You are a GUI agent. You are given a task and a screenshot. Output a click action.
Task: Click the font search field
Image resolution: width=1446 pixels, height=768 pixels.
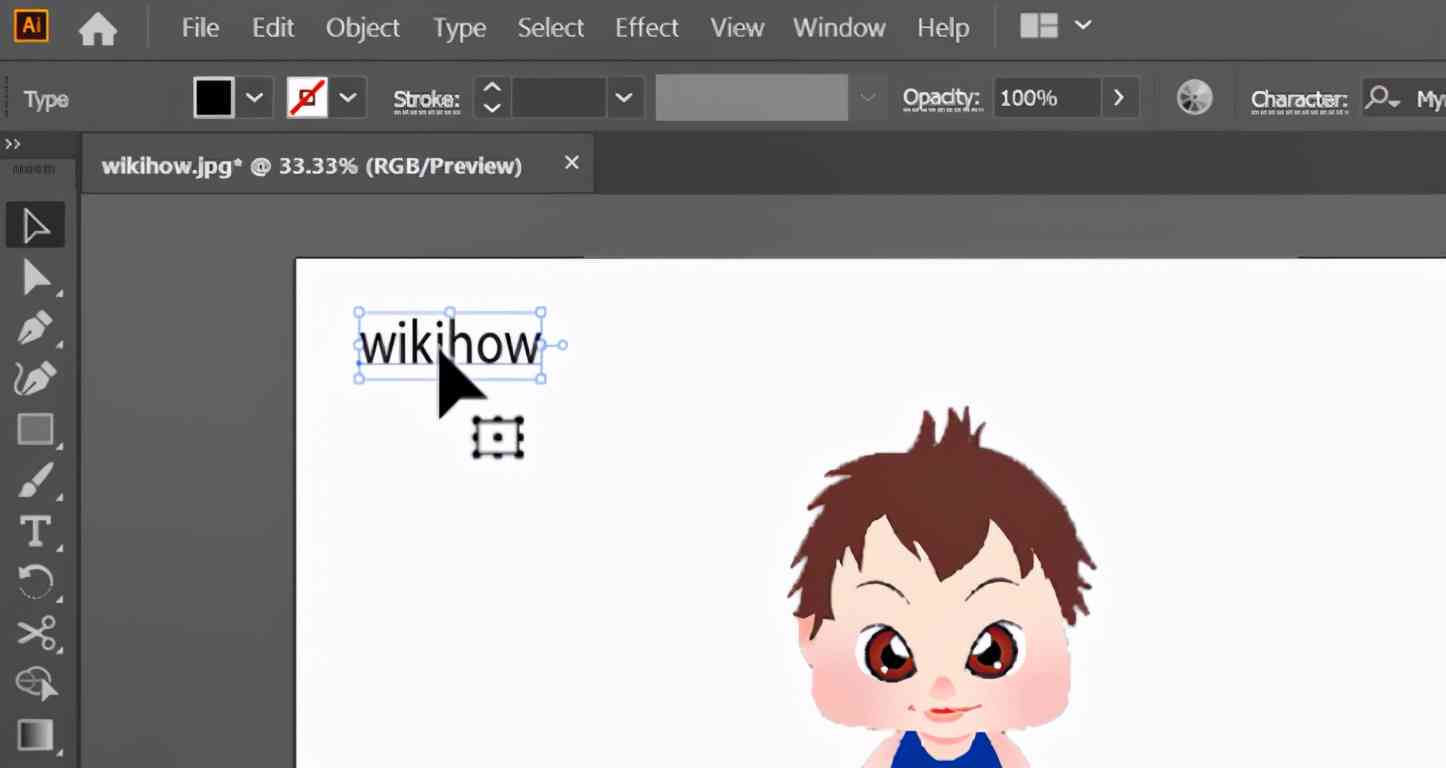coord(1404,98)
